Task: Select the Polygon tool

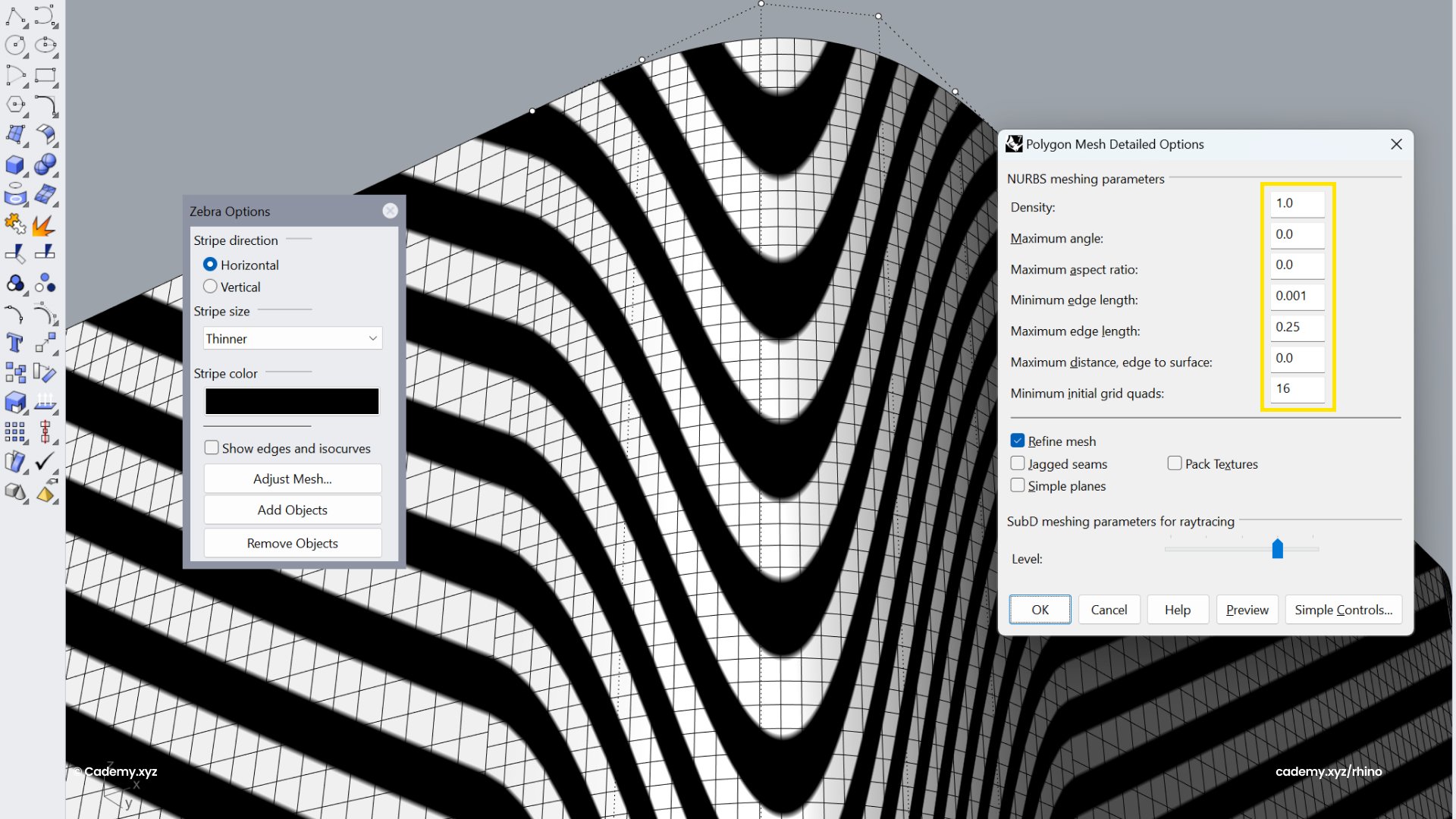Action: 15,105
